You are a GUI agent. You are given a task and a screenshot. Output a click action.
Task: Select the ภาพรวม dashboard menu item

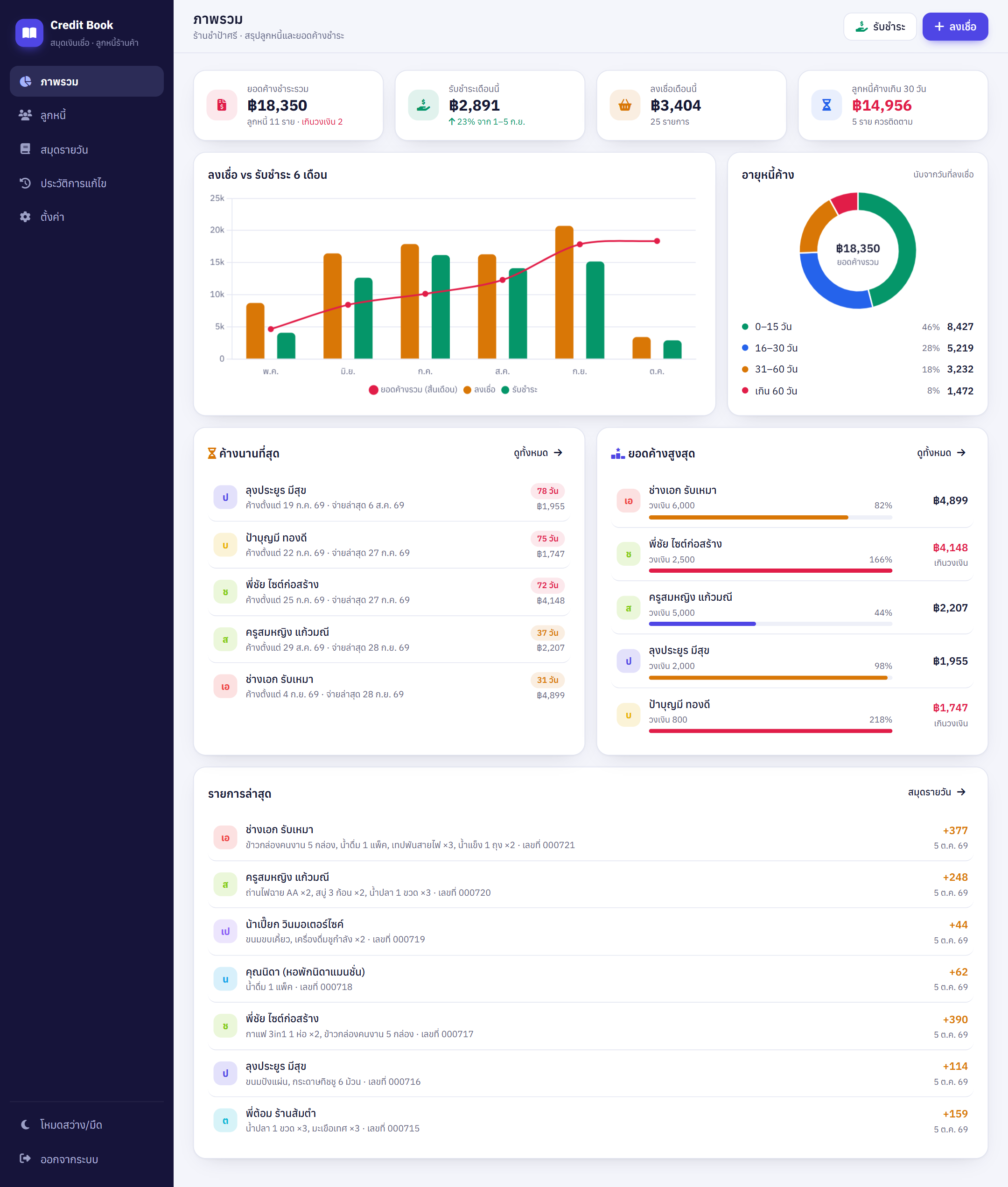[x=87, y=81]
